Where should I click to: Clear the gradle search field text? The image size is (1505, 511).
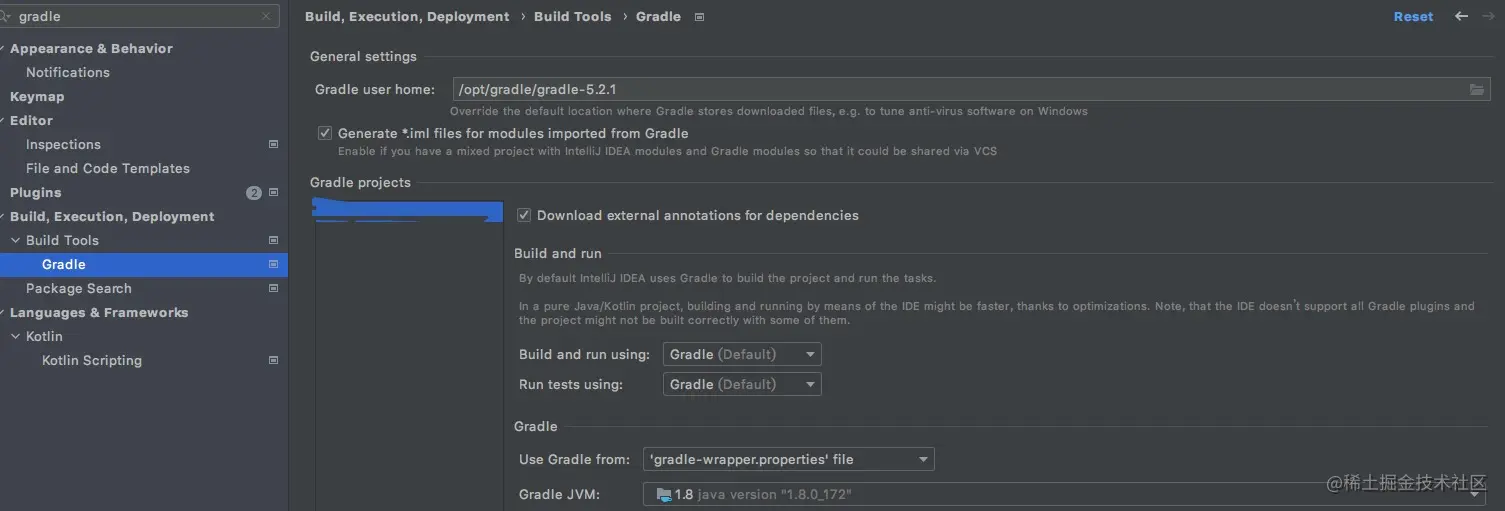pyautogui.click(x=266, y=16)
